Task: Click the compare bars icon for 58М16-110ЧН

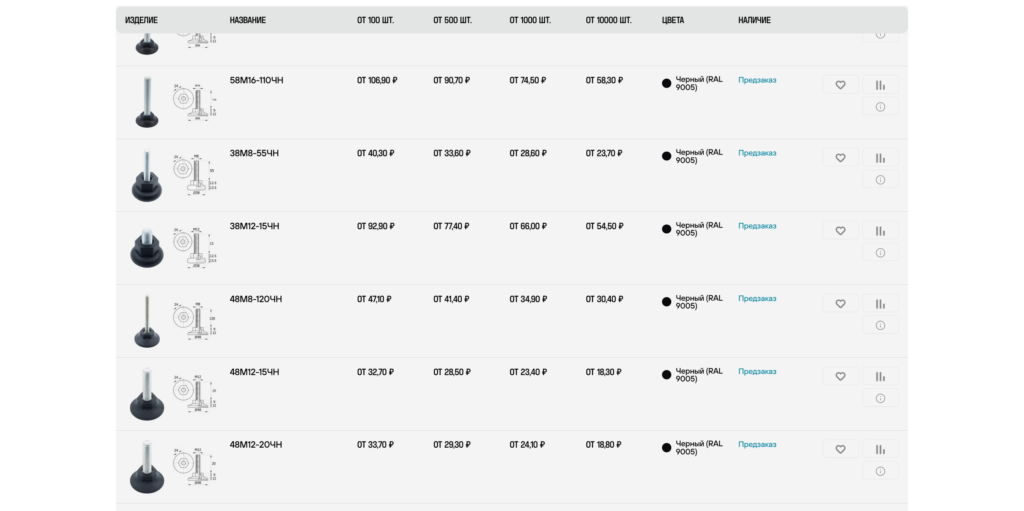Action: (x=880, y=84)
